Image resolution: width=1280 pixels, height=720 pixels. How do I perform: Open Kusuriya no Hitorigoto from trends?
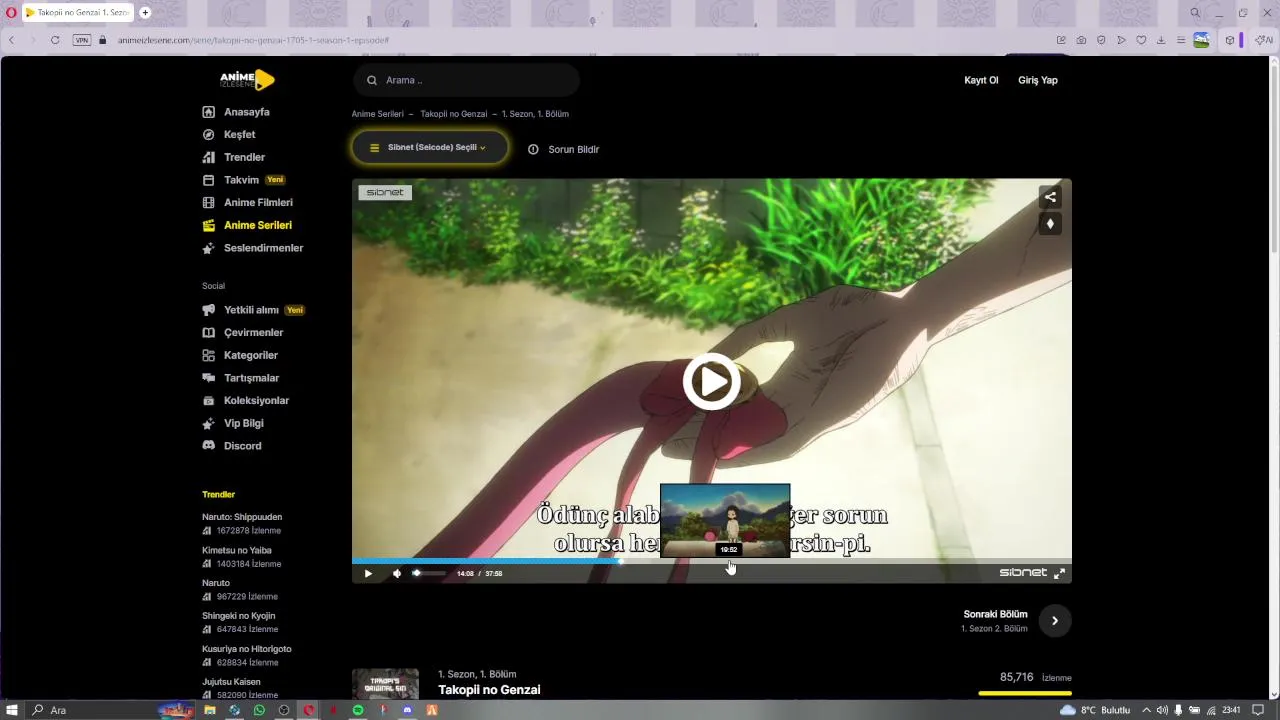tap(245, 649)
